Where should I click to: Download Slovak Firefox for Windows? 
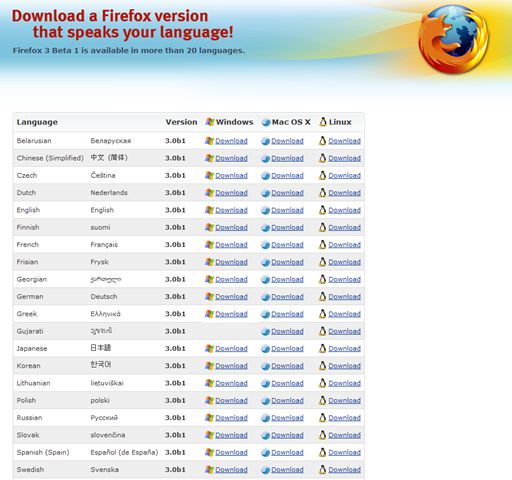(x=231, y=436)
